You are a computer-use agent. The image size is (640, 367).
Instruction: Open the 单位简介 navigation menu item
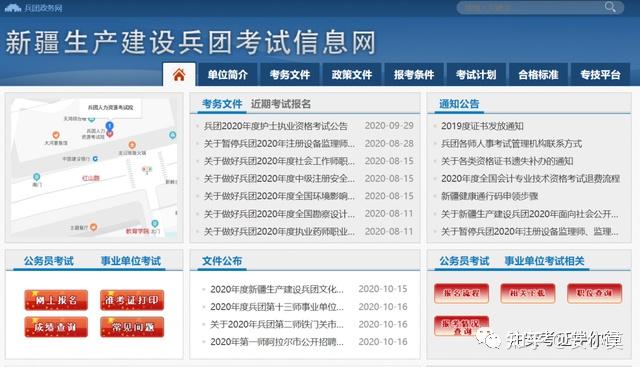point(227,75)
